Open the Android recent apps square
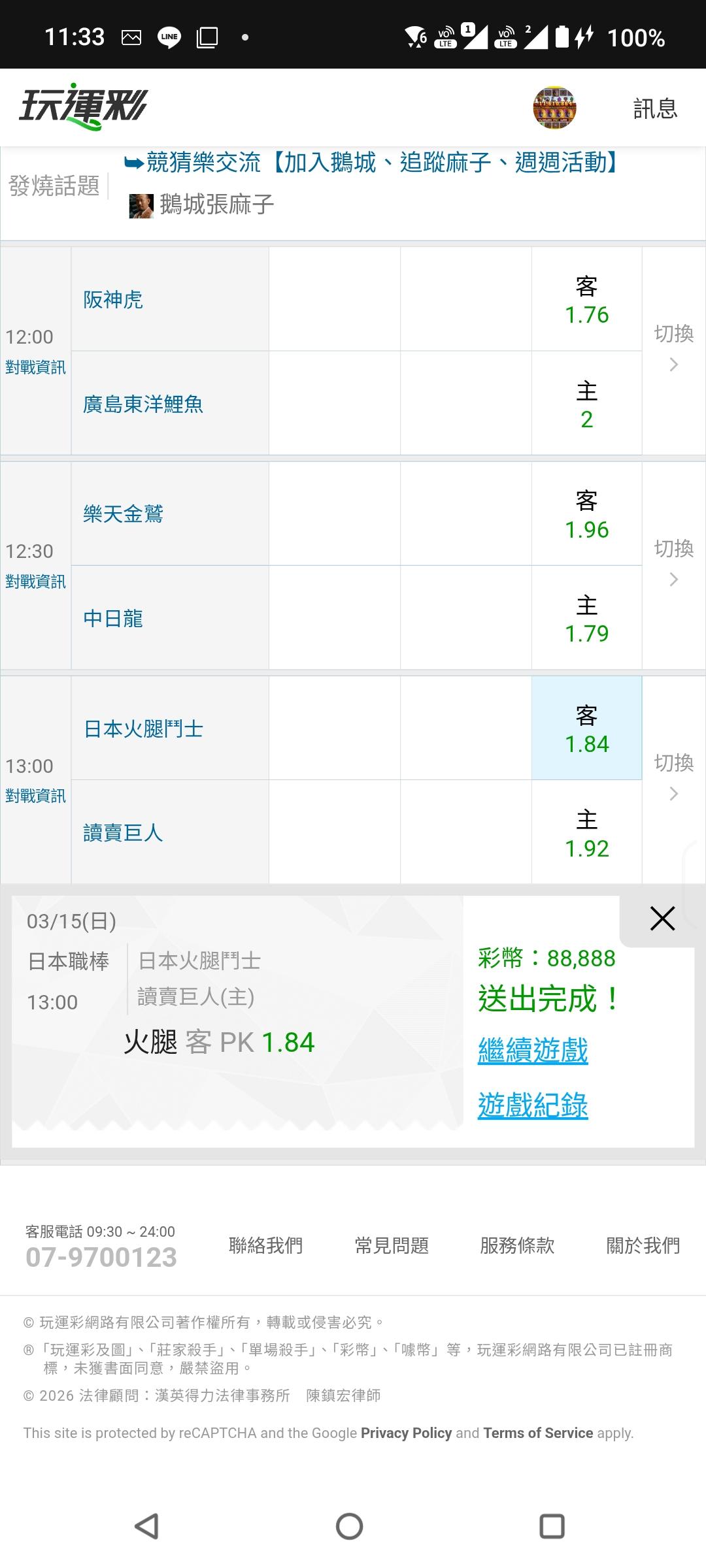 552,1527
